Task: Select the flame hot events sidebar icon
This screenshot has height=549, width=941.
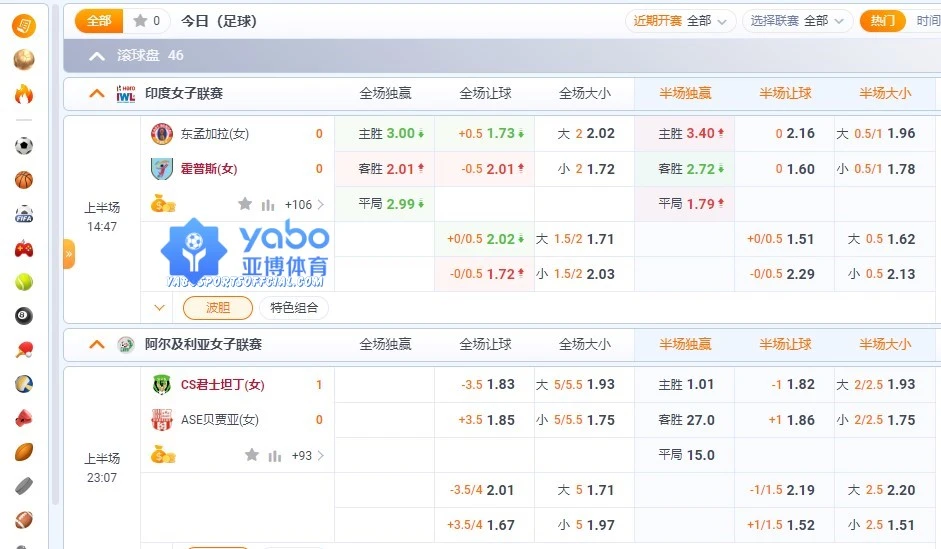Action: point(24,94)
